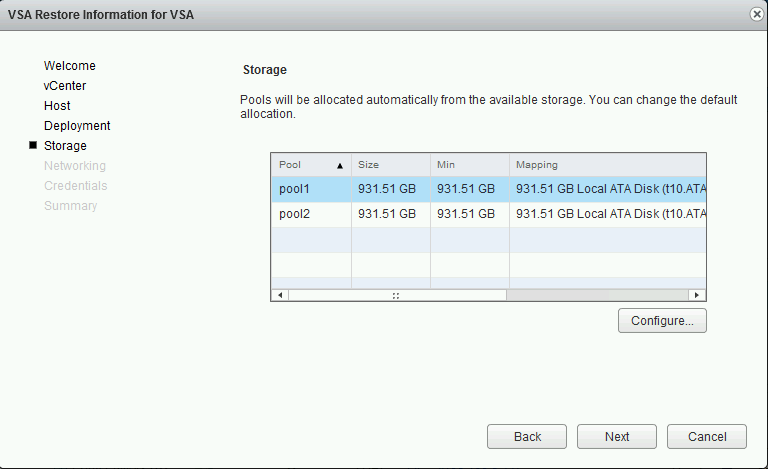Click pool2 Min value 931.51 GB
Screen dimensions: 768x469
pos(470,214)
